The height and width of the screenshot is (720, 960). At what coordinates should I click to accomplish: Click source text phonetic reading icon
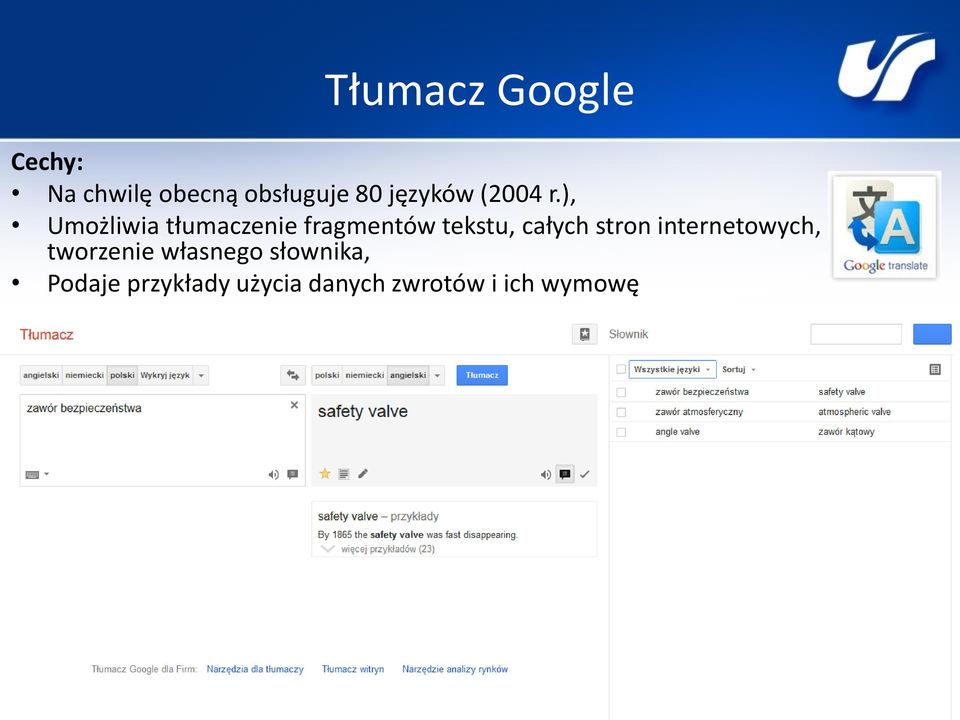(x=293, y=474)
